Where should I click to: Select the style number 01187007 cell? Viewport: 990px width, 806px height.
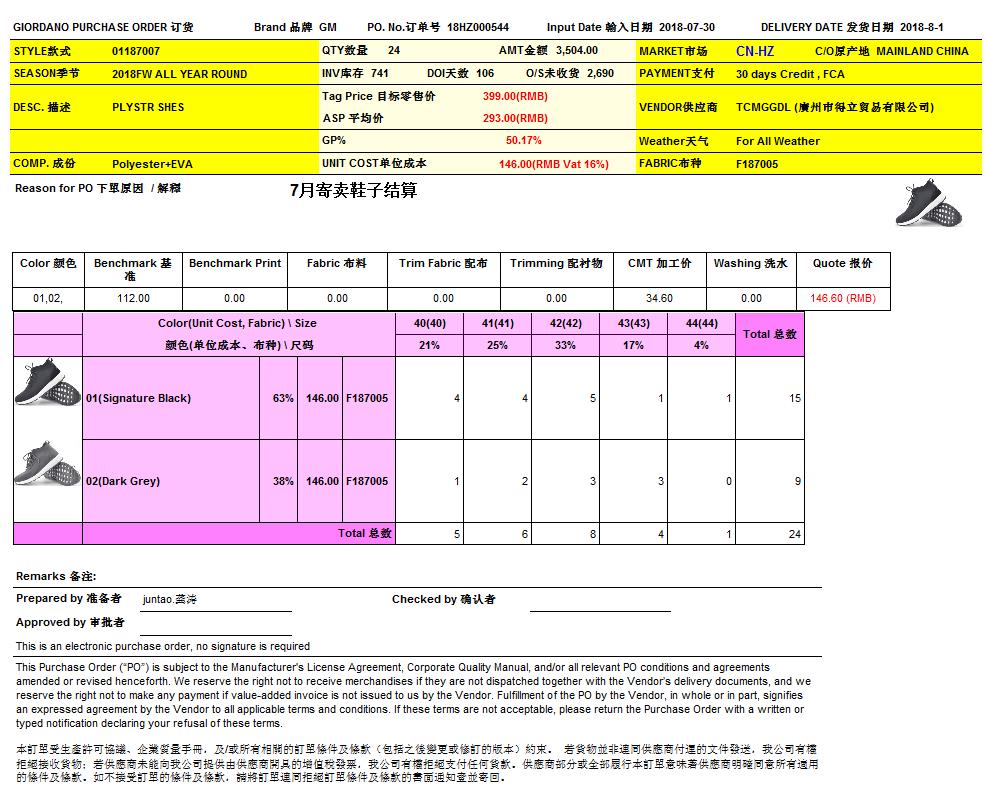(x=136, y=51)
